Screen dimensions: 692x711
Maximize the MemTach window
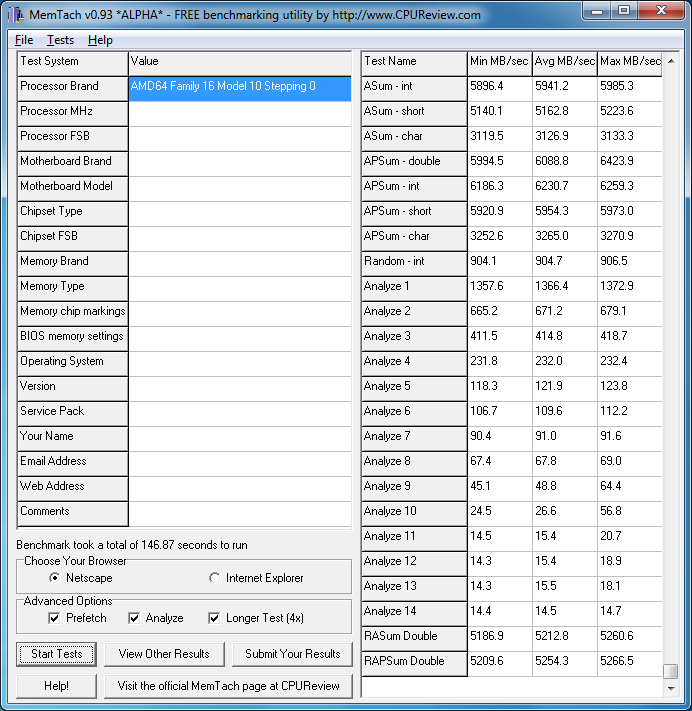[x=624, y=10]
